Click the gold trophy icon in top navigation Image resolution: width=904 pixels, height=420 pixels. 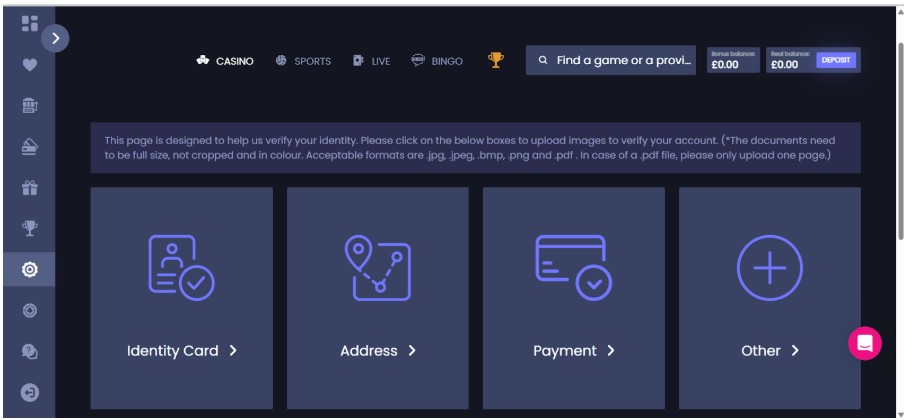(494, 61)
